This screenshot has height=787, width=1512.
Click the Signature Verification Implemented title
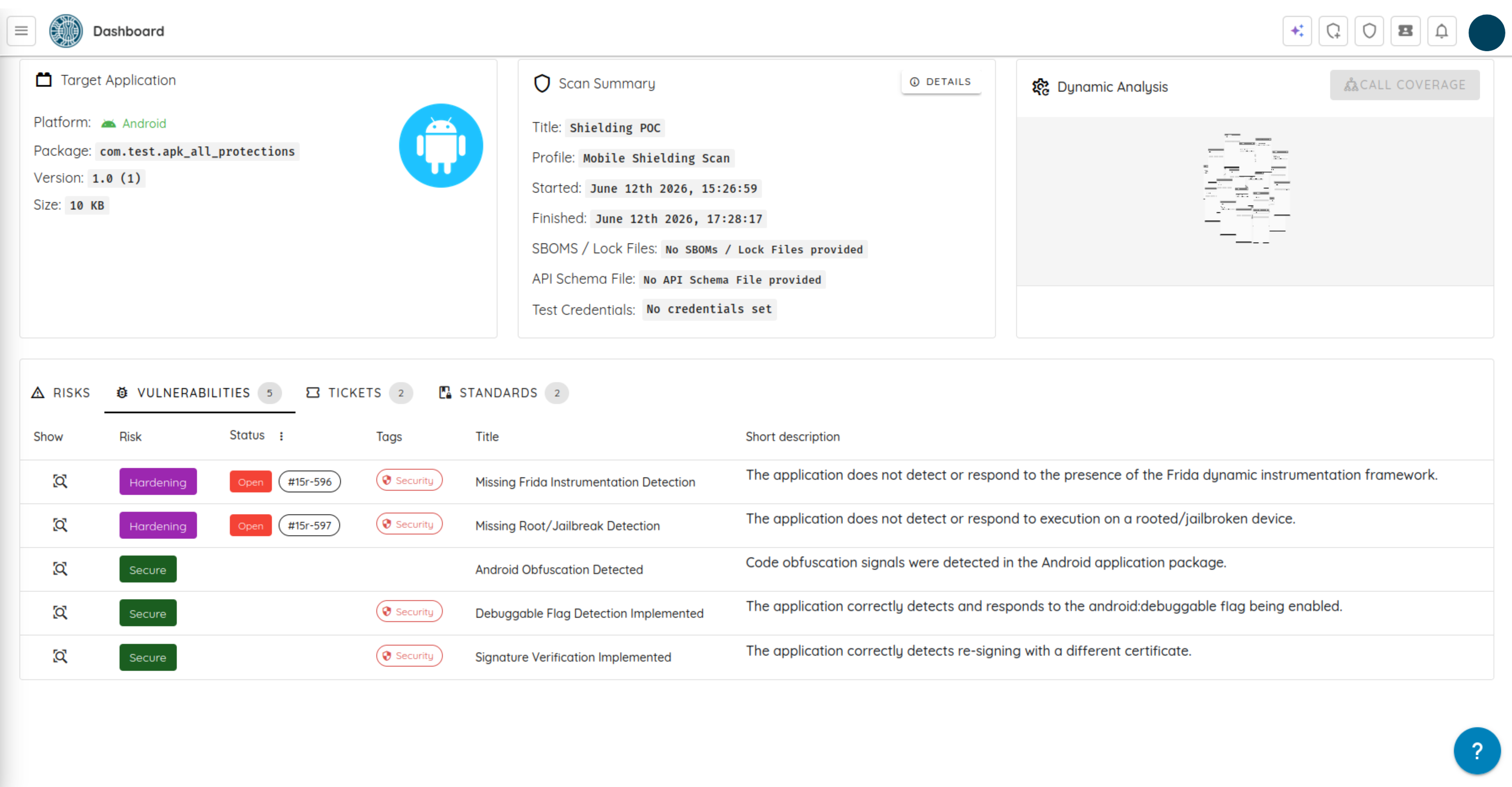tap(574, 657)
